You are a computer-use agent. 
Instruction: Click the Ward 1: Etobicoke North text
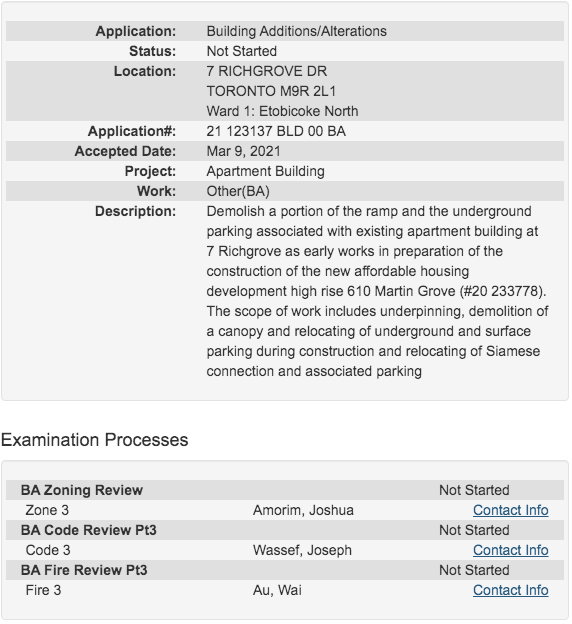[x=282, y=111]
